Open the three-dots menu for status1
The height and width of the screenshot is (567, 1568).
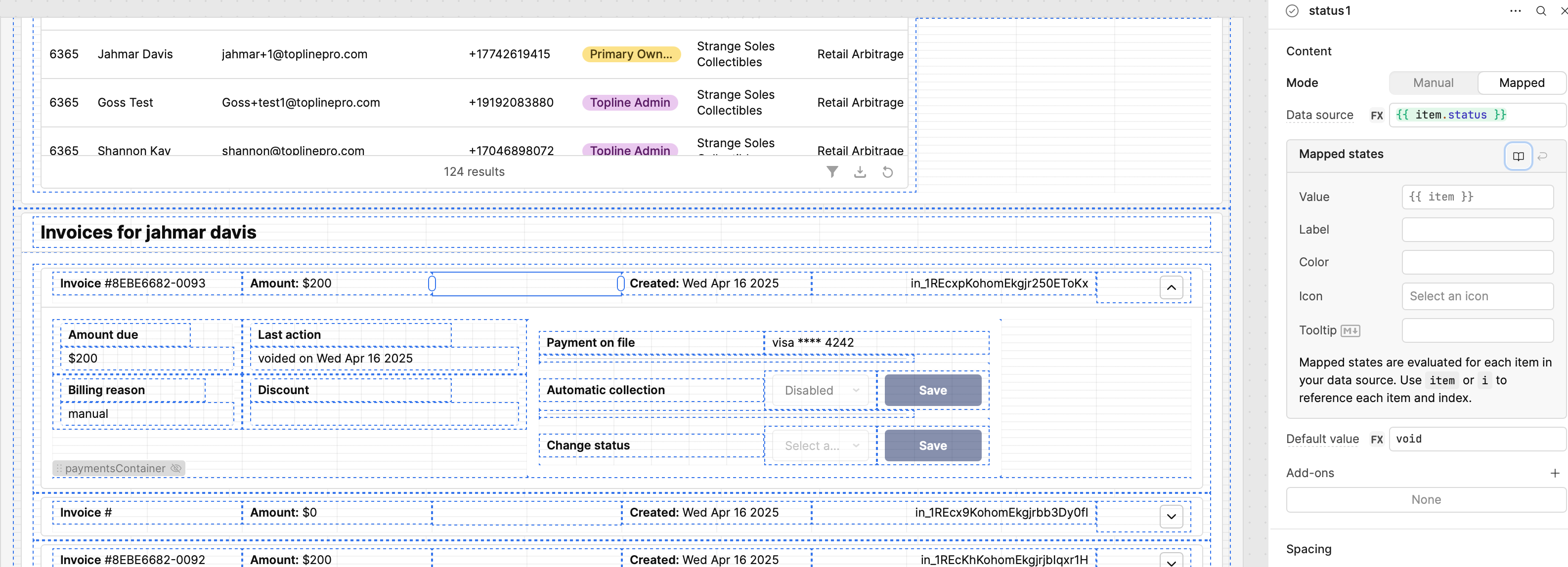click(1515, 11)
